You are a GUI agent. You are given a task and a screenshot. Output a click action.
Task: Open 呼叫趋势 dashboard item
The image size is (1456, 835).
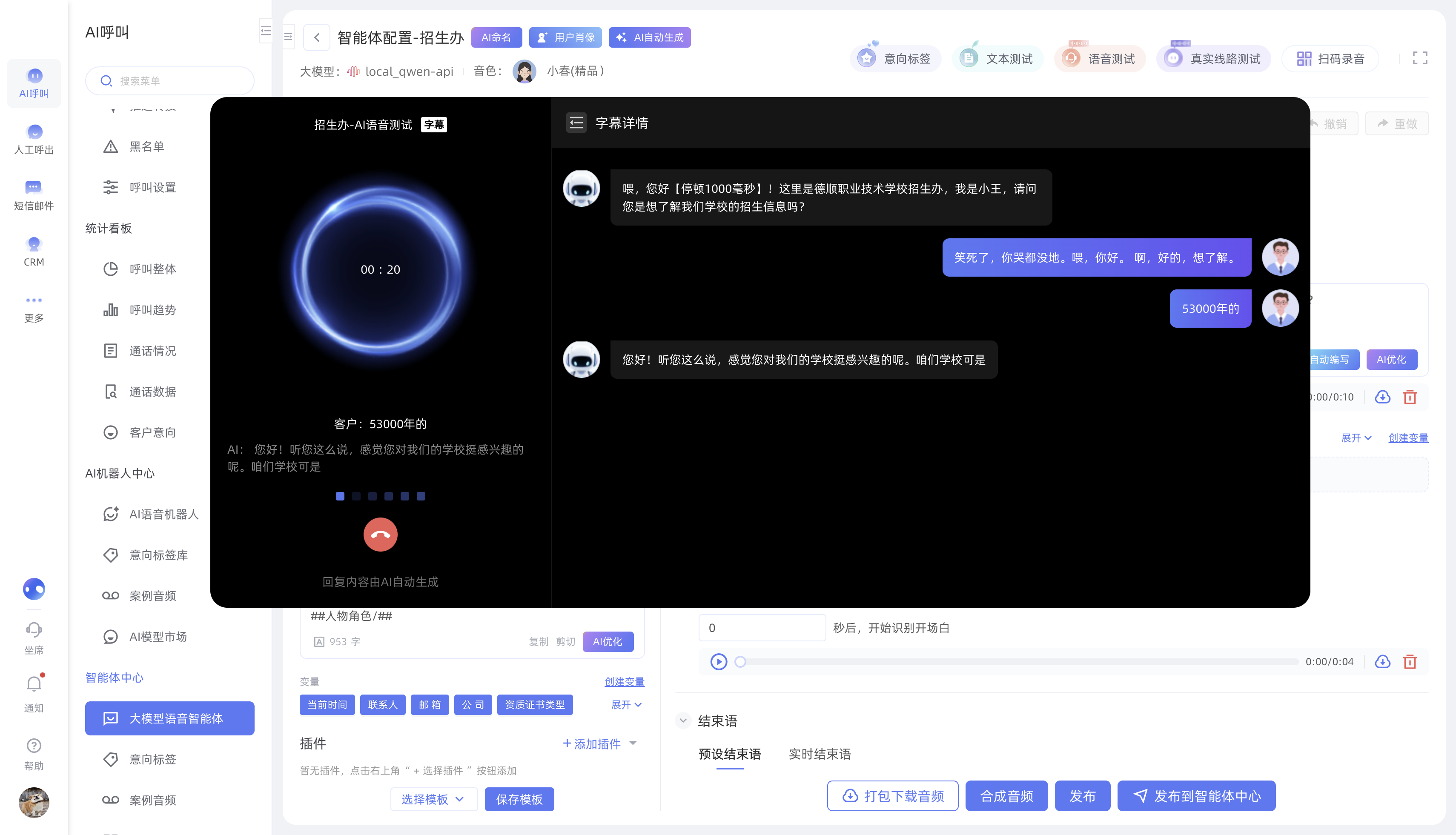(x=152, y=310)
